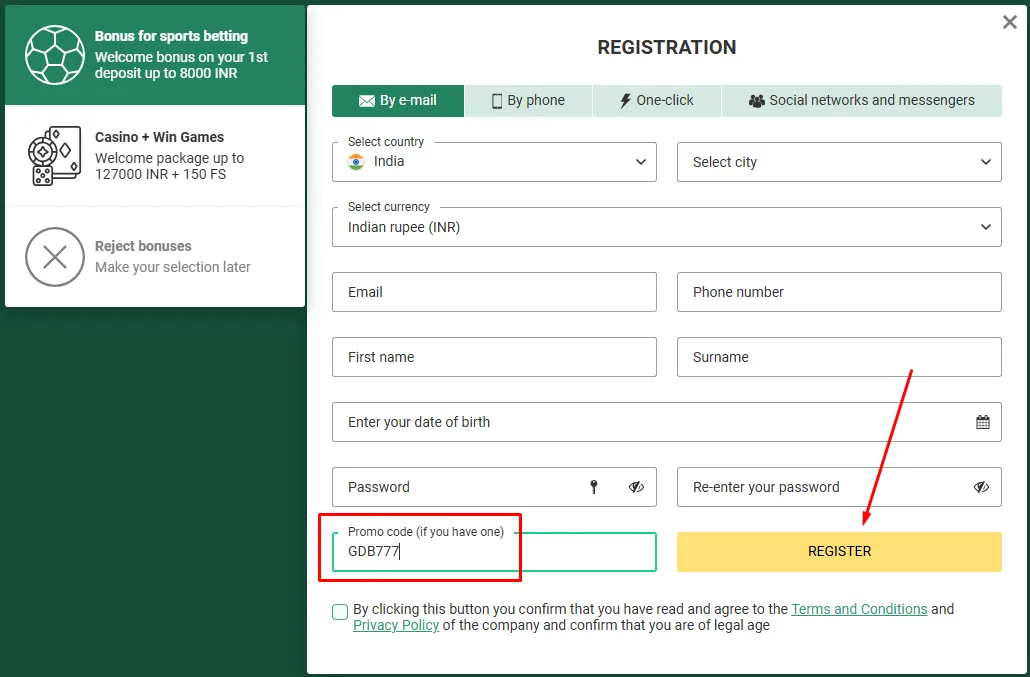
Task: Click text 'Make your selection later'
Action: pyautogui.click(x=173, y=267)
